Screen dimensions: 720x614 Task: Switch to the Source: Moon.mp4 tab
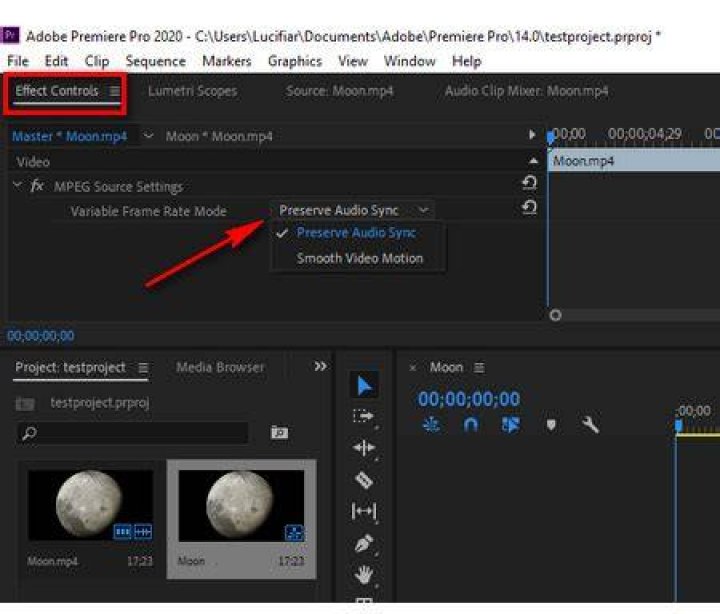[339, 91]
